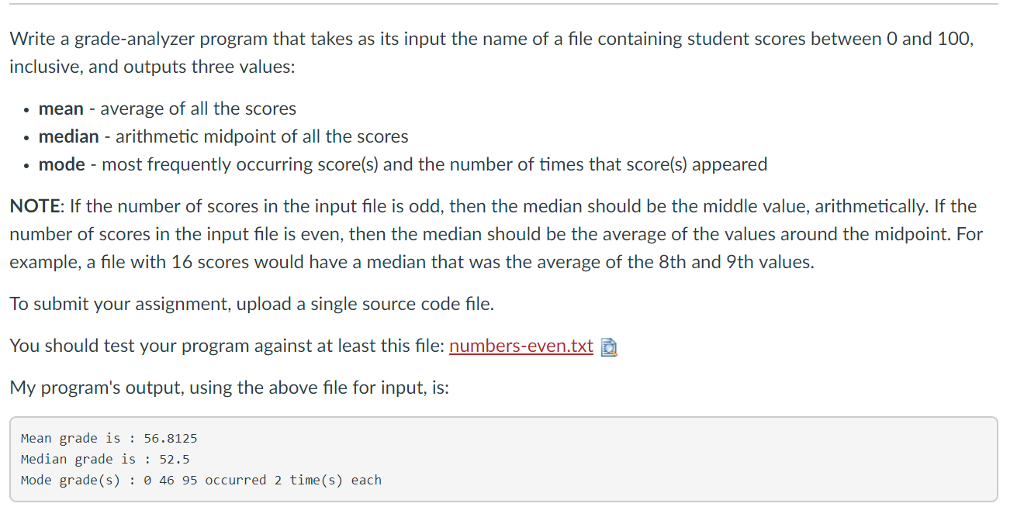1024x517 pixels.
Task: Click the "To submit your assignment" paragraph
Action: click(251, 303)
